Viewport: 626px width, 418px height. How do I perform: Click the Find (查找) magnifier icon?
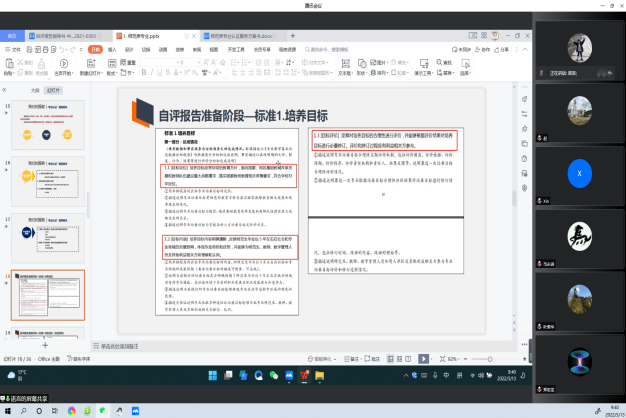439,62
